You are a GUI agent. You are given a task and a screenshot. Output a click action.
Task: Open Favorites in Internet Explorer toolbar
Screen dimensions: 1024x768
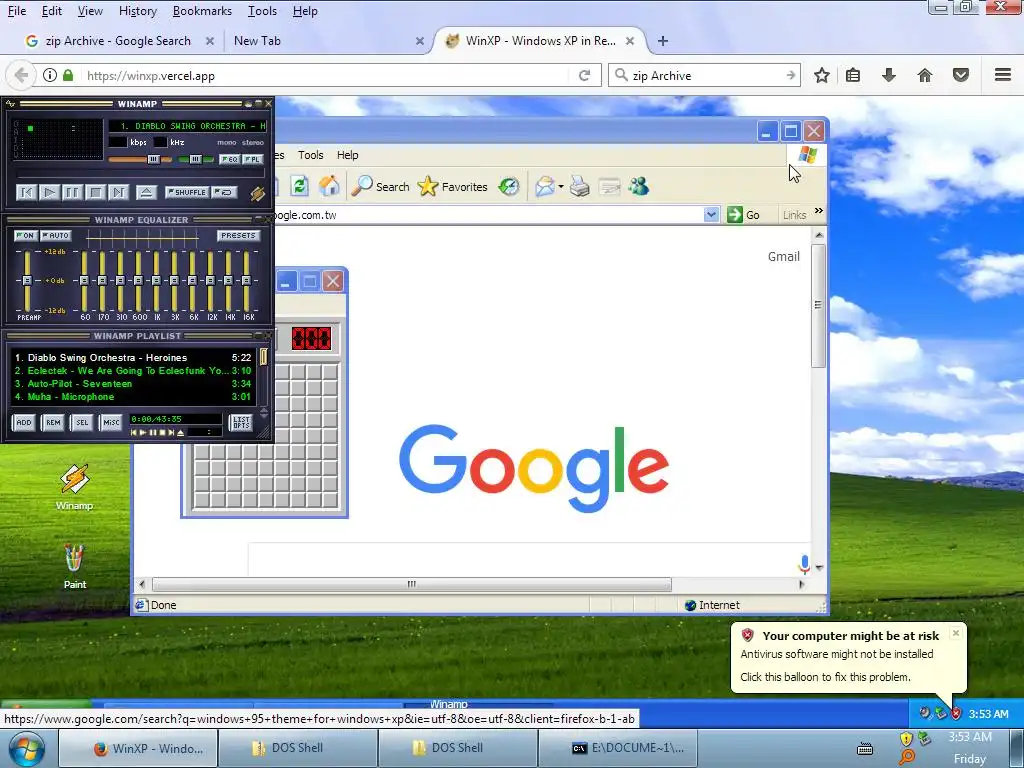pyautogui.click(x=453, y=186)
